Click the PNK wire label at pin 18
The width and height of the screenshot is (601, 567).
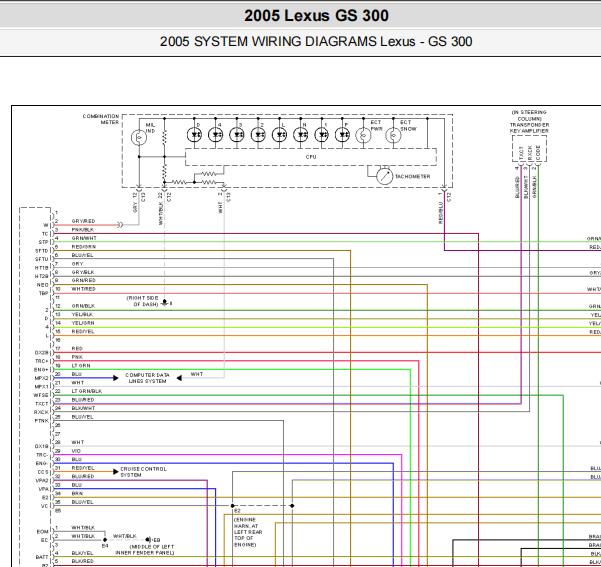pyautogui.click(x=77, y=357)
